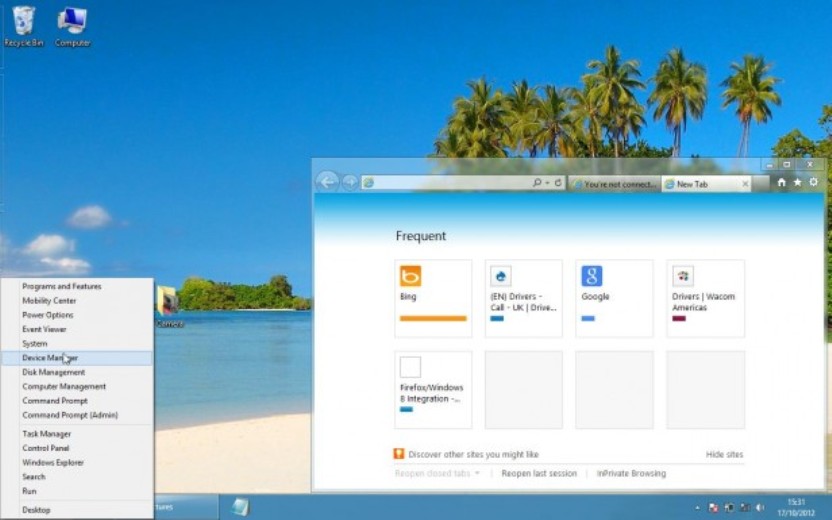Click the taskbar clock showing 15:31

796,507
